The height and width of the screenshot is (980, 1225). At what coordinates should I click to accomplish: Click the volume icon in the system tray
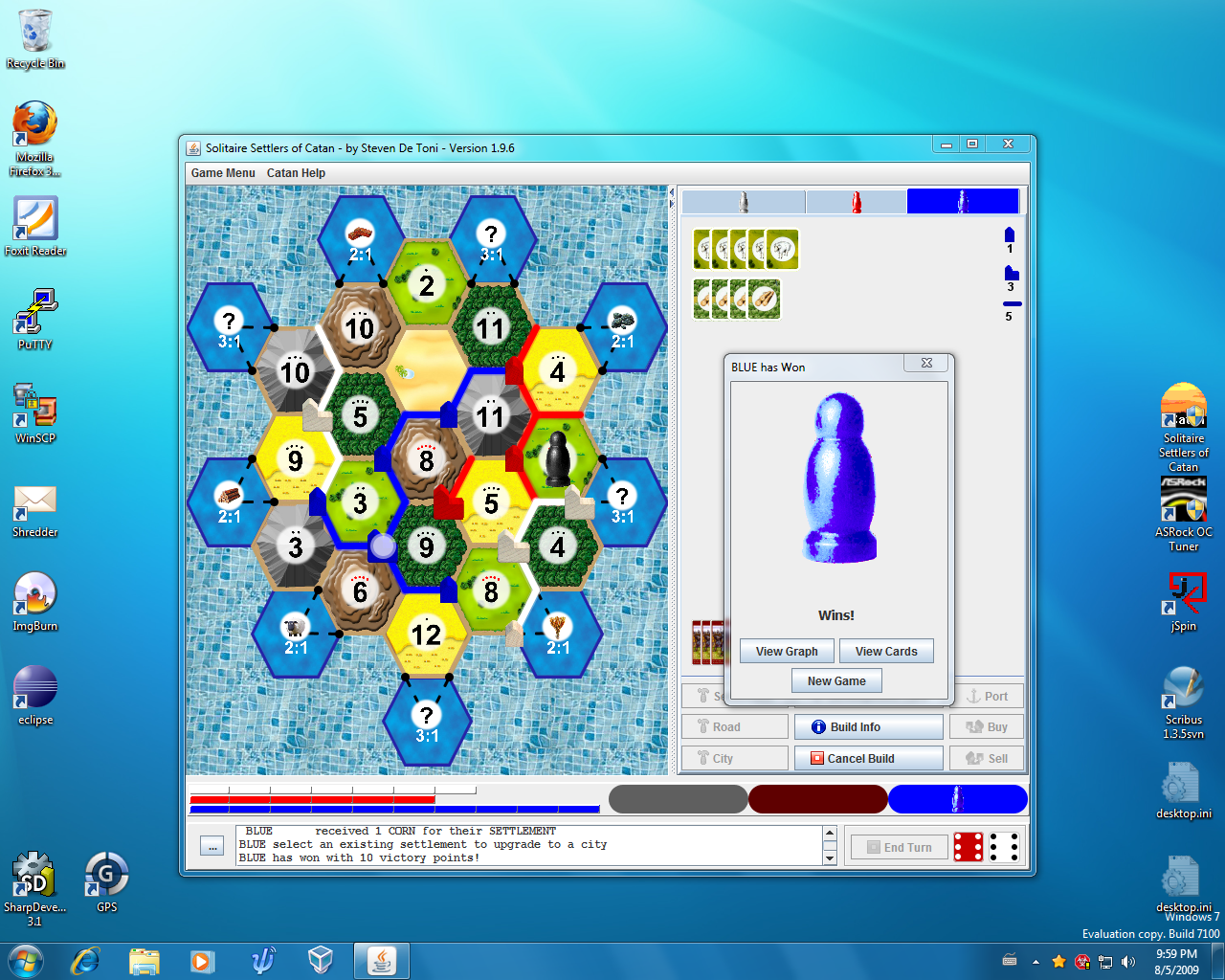pos(1128,961)
